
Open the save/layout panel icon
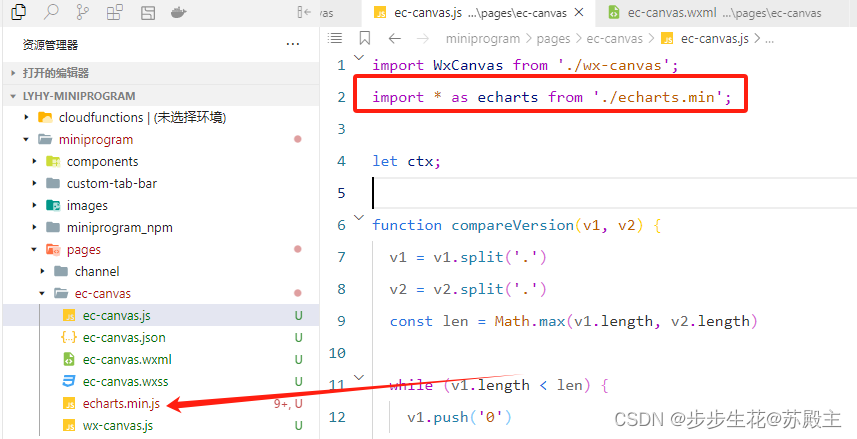[x=148, y=12]
